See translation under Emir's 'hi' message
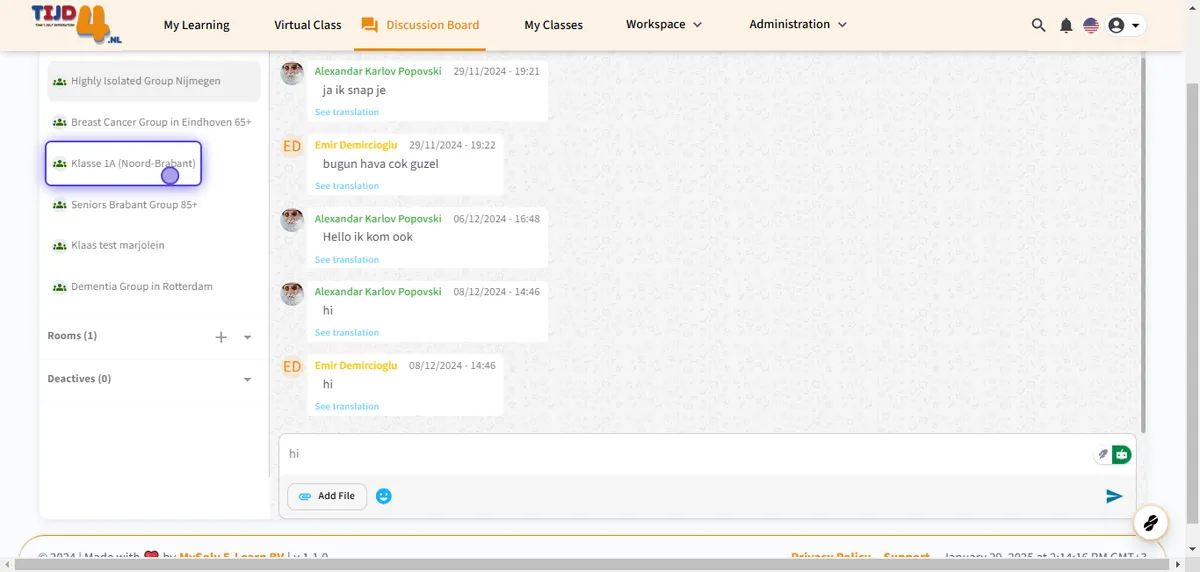Screen dimensions: 1200x572 click(347, 407)
